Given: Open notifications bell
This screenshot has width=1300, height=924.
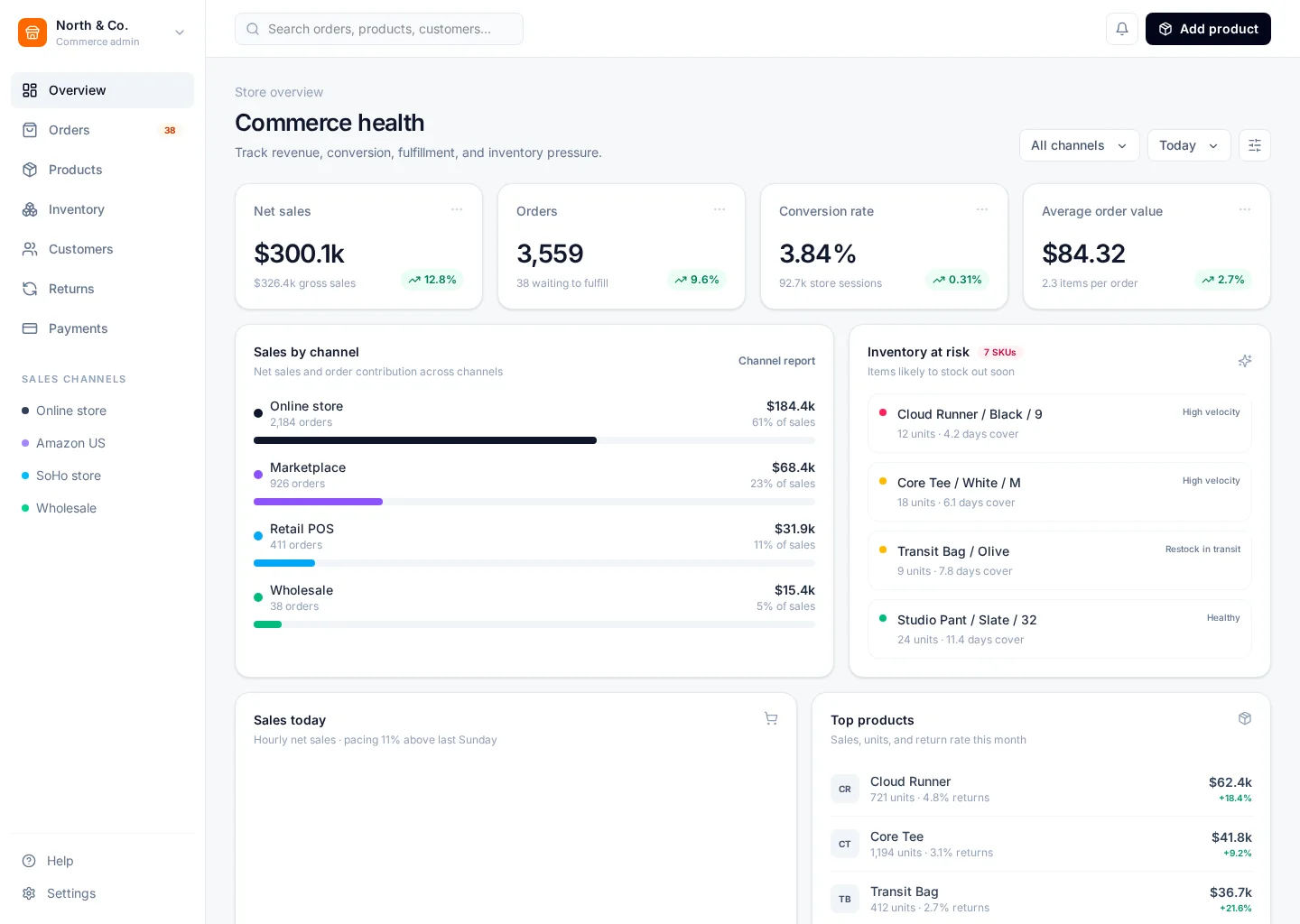Looking at the screenshot, I should point(1122,29).
